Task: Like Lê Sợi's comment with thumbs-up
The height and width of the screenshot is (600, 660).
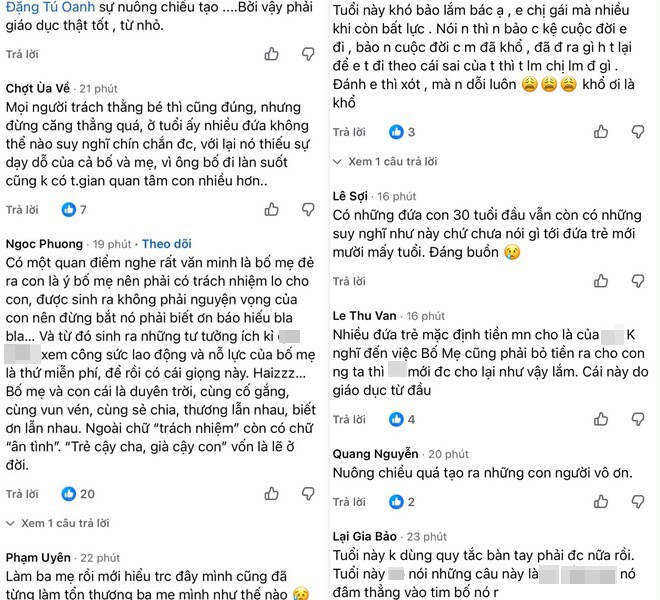Action: (601, 281)
